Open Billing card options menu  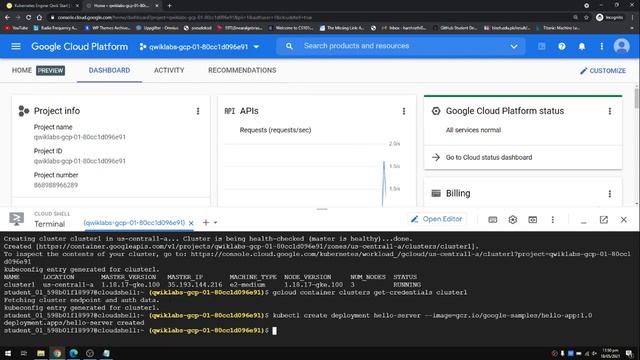point(610,194)
